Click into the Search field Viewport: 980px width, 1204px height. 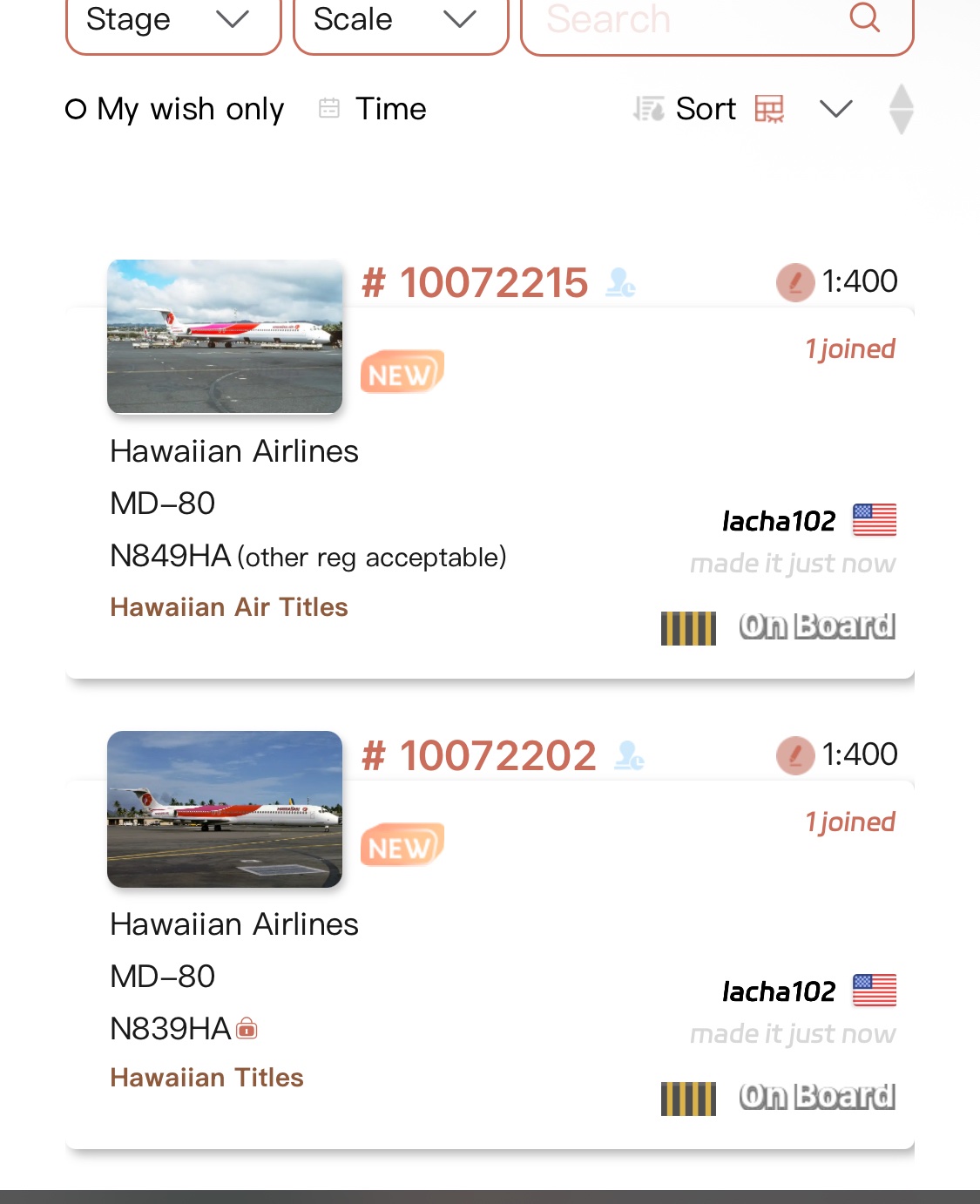pyautogui.click(x=688, y=21)
